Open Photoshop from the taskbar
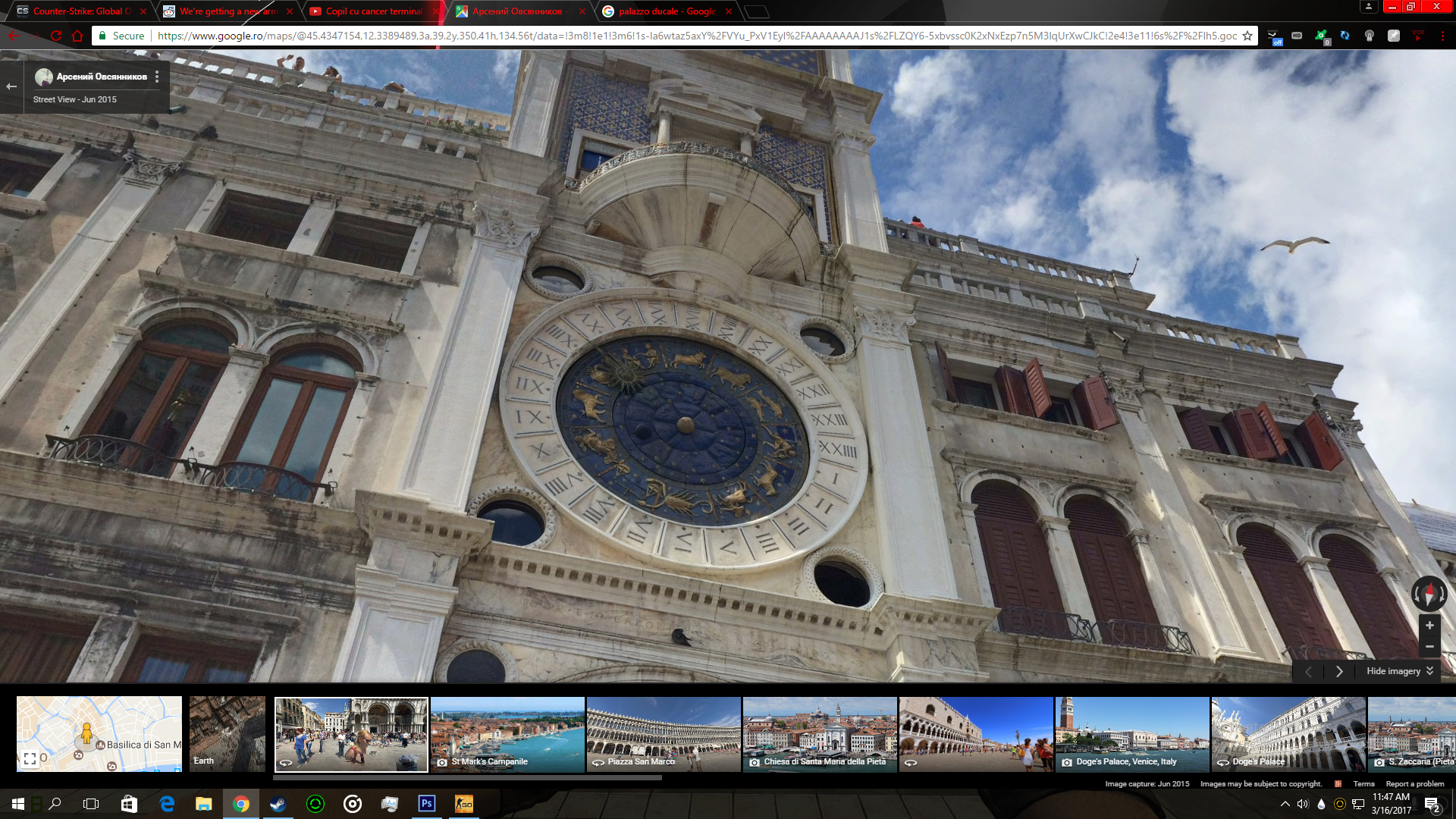The image size is (1456, 819). click(x=427, y=804)
